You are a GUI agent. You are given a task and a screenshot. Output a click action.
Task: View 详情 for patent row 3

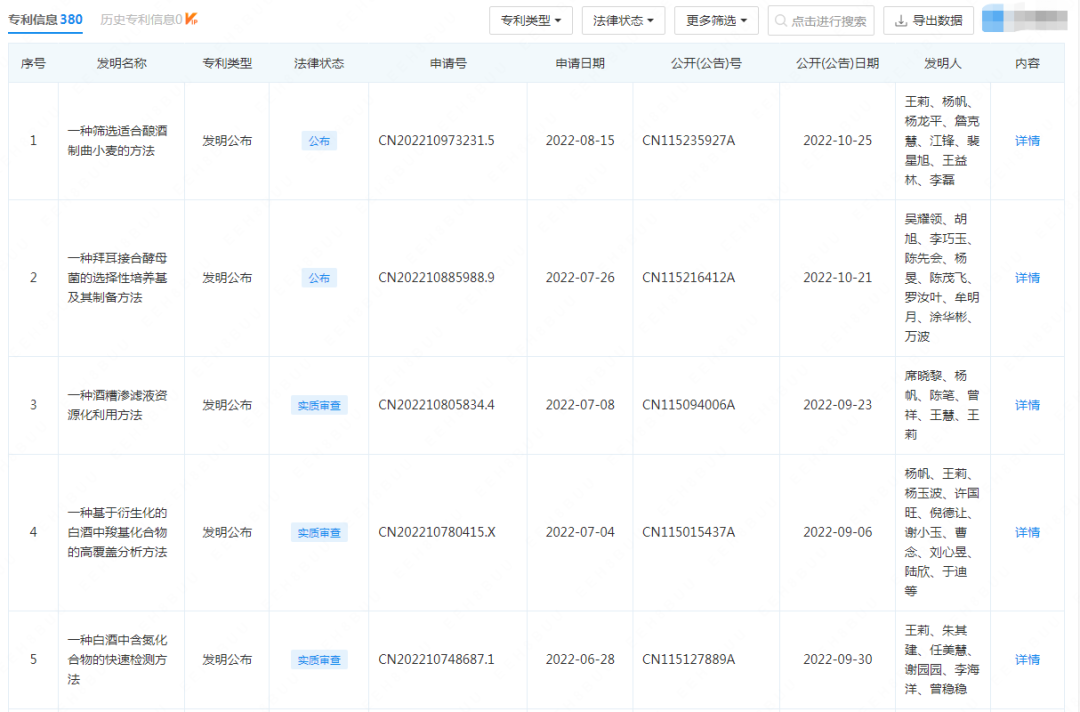coord(1027,405)
